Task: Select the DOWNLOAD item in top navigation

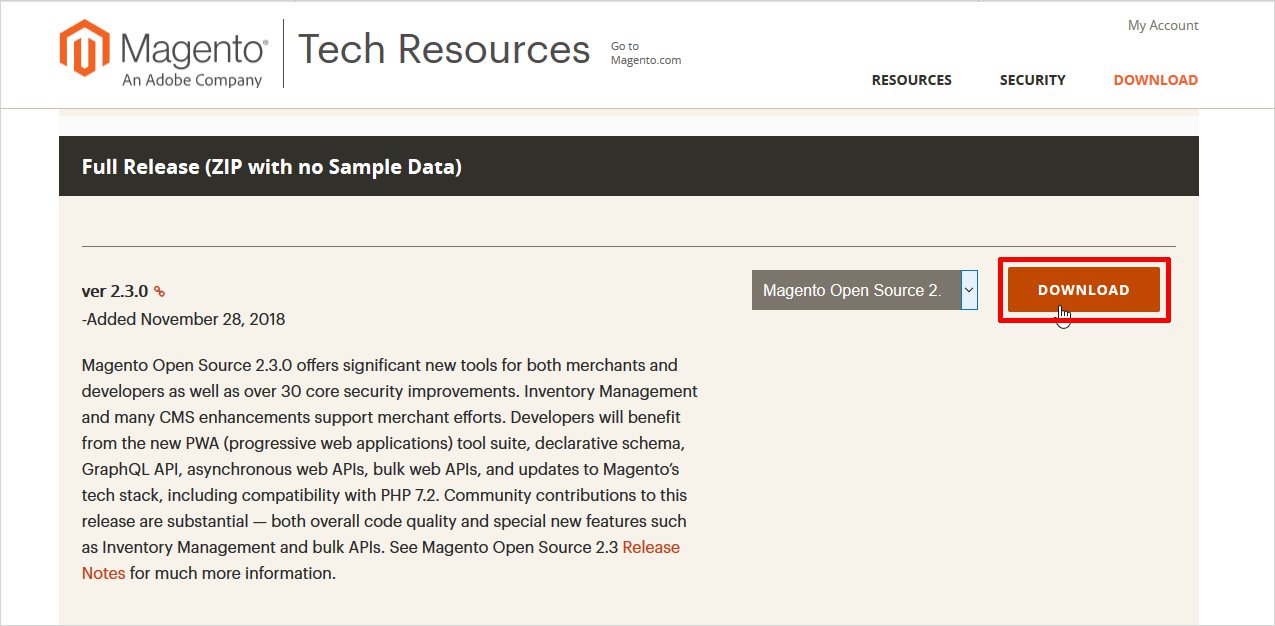Action: click(1155, 80)
